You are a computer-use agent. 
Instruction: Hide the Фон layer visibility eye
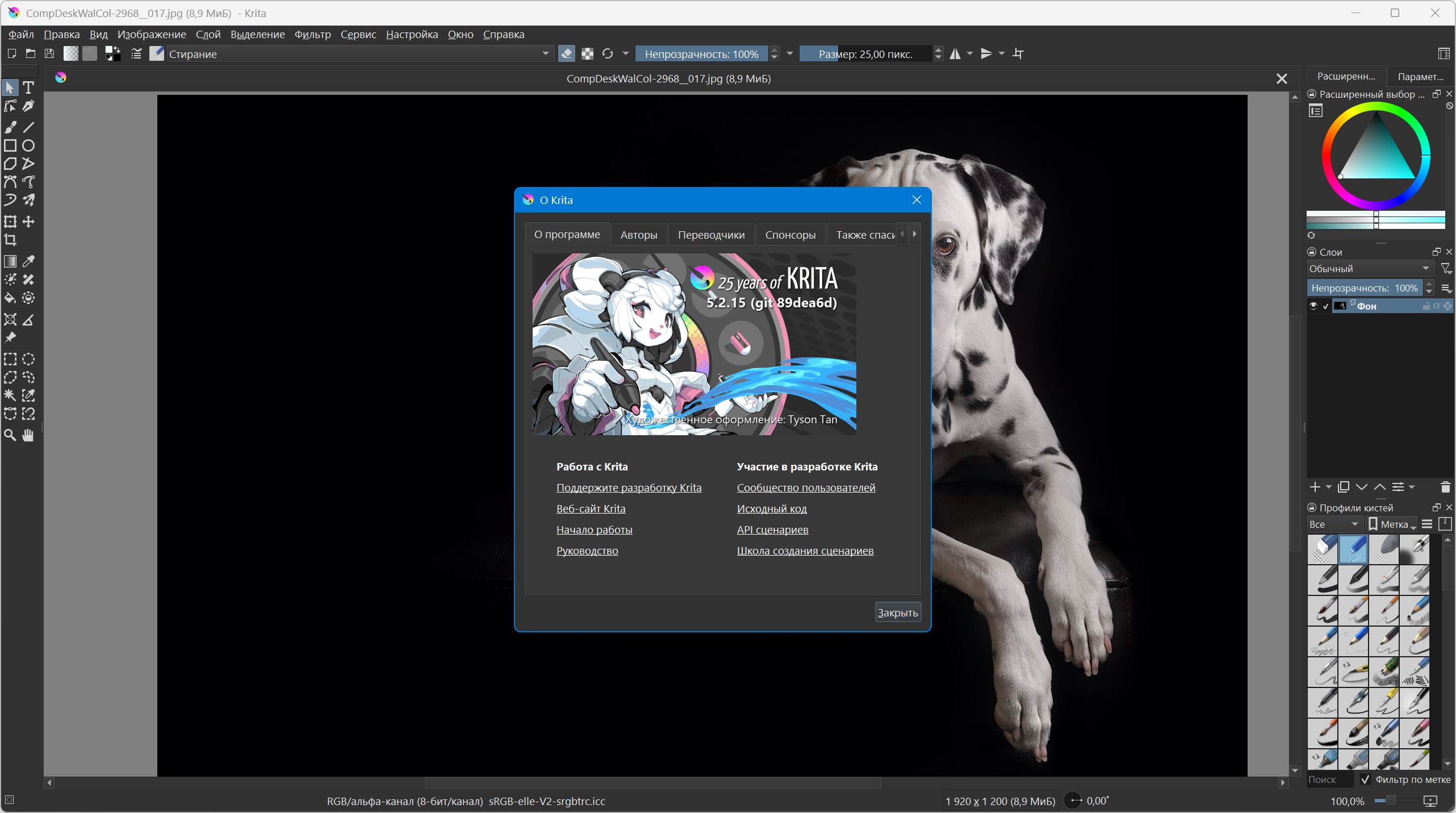[1313, 306]
